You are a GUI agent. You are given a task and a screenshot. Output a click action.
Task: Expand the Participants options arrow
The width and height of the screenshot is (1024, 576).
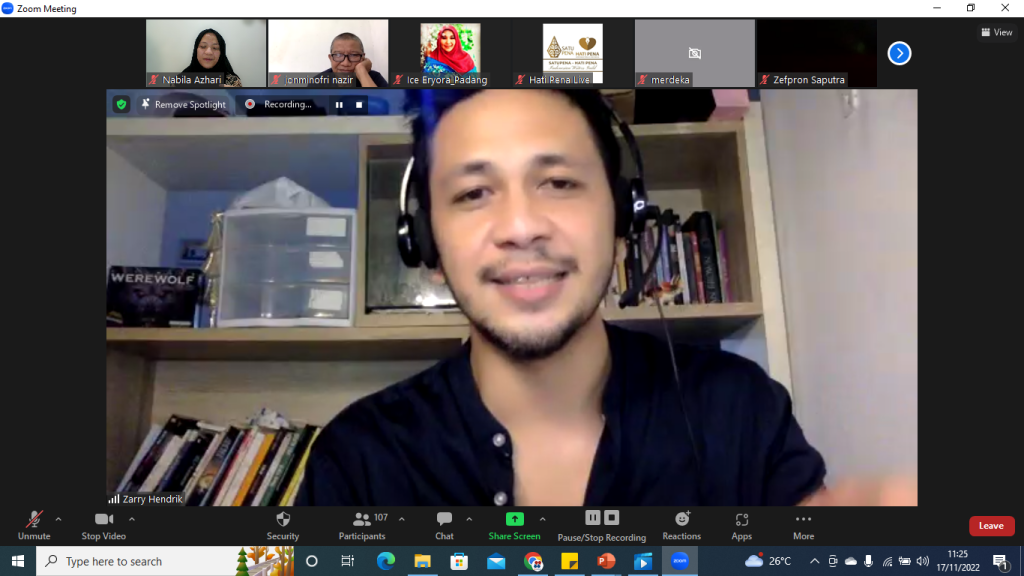(x=402, y=519)
